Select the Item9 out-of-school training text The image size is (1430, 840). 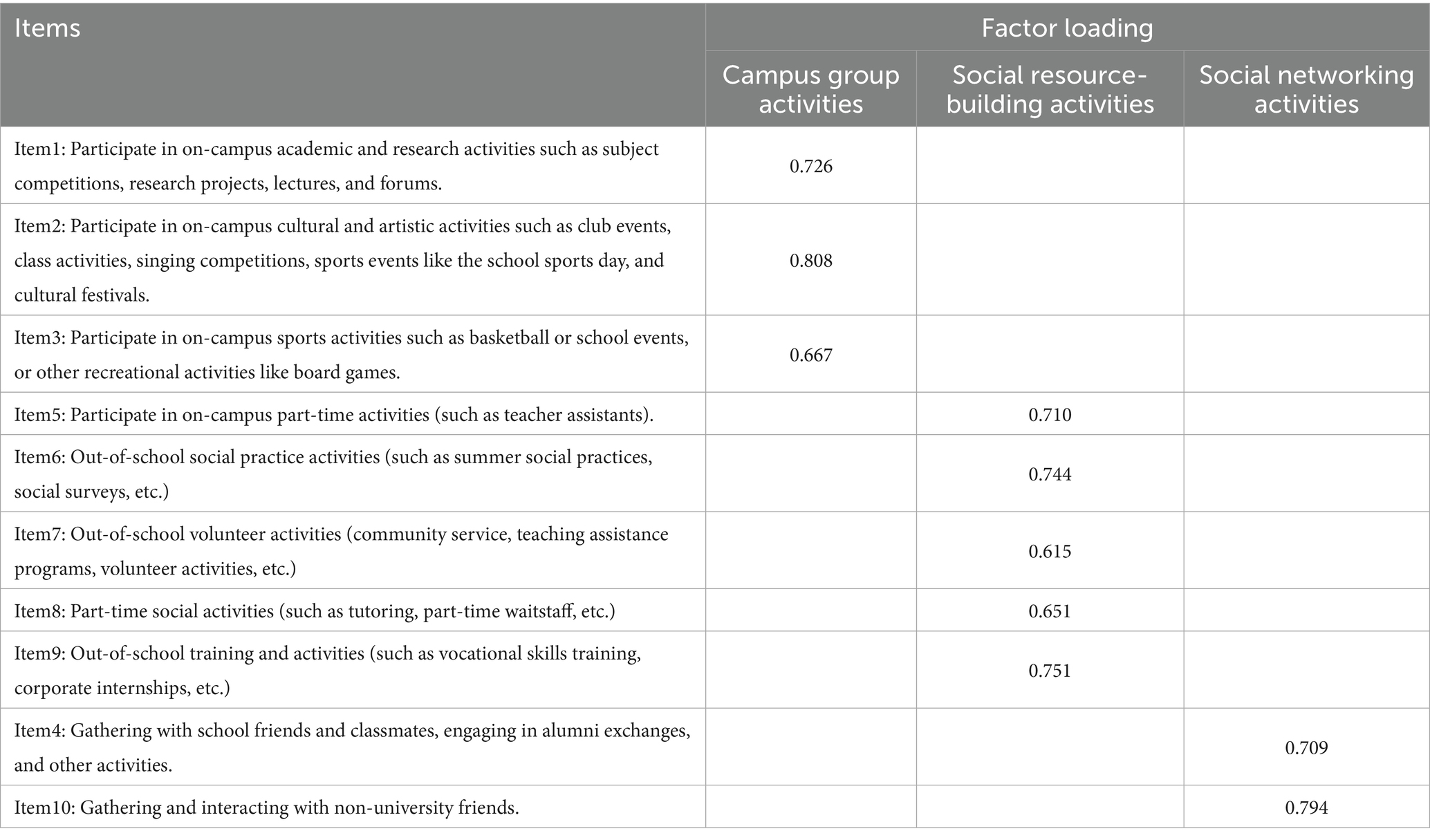click(x=328, y=671)
